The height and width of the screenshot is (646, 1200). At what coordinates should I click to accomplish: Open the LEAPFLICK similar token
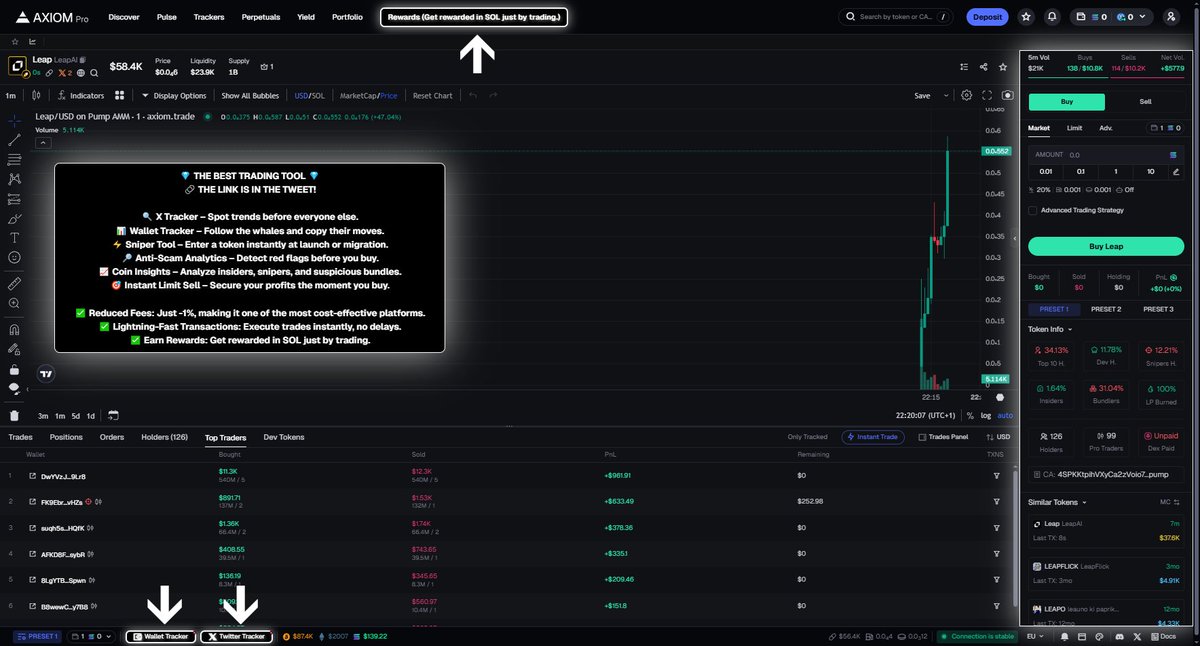point(1106,573)
